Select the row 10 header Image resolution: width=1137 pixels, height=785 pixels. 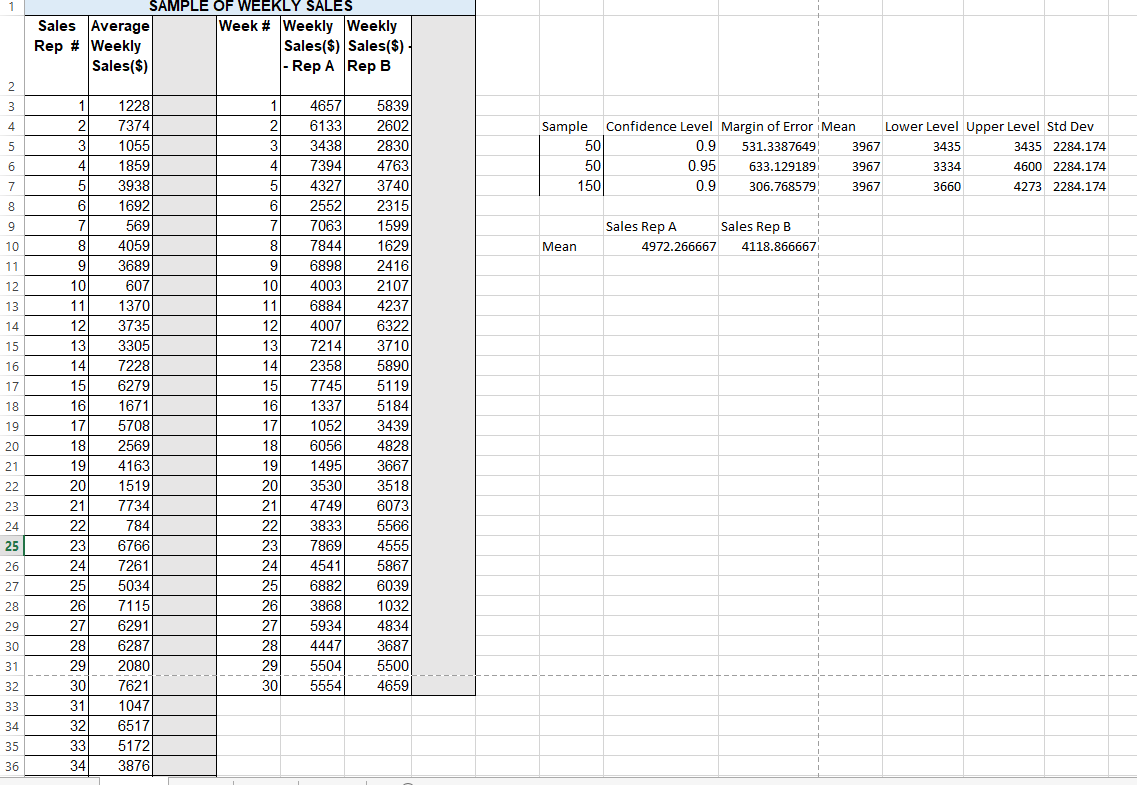click(x=12, y=246)
